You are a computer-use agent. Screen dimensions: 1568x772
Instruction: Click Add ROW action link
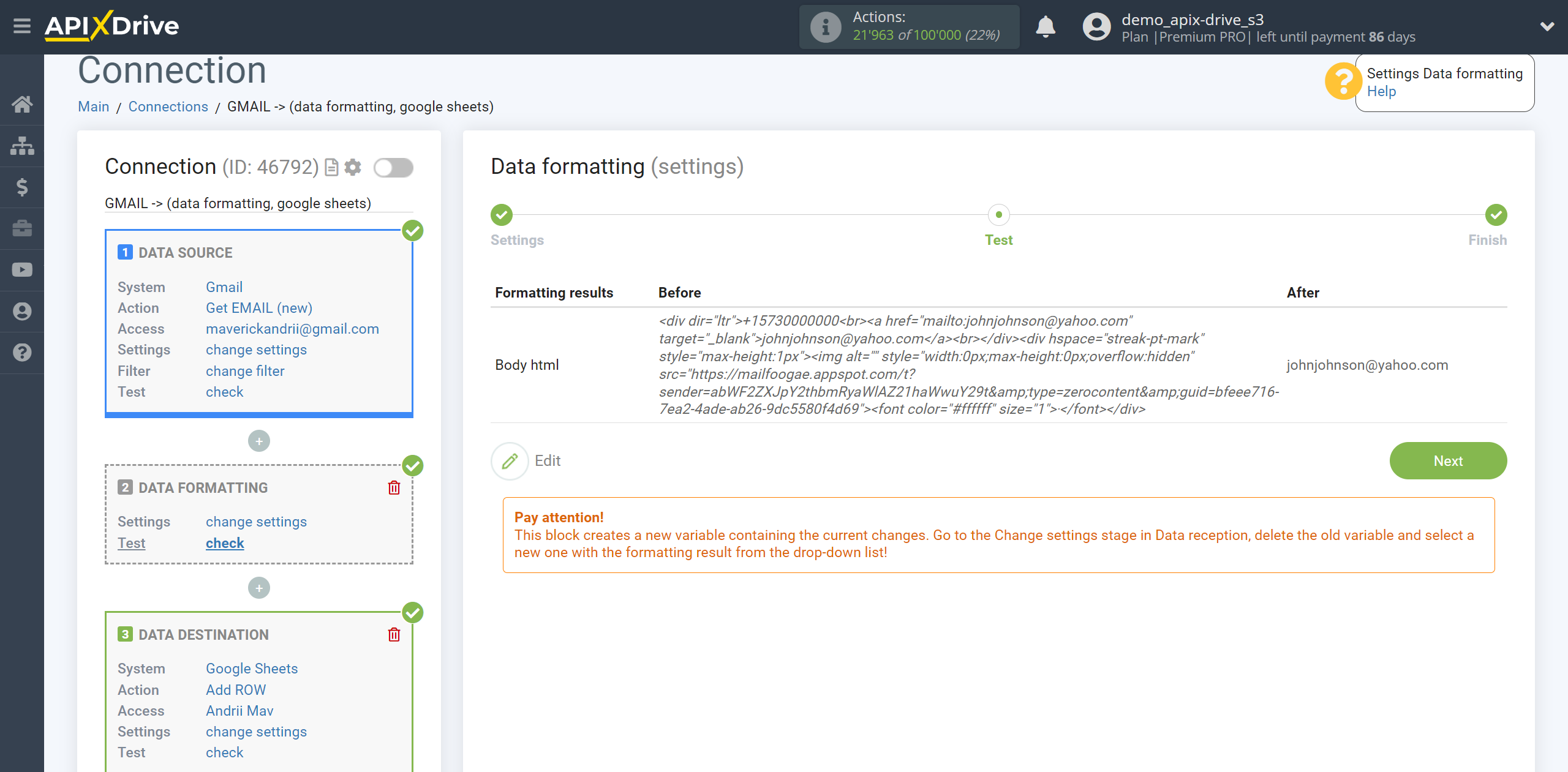(x=236, y=690)
